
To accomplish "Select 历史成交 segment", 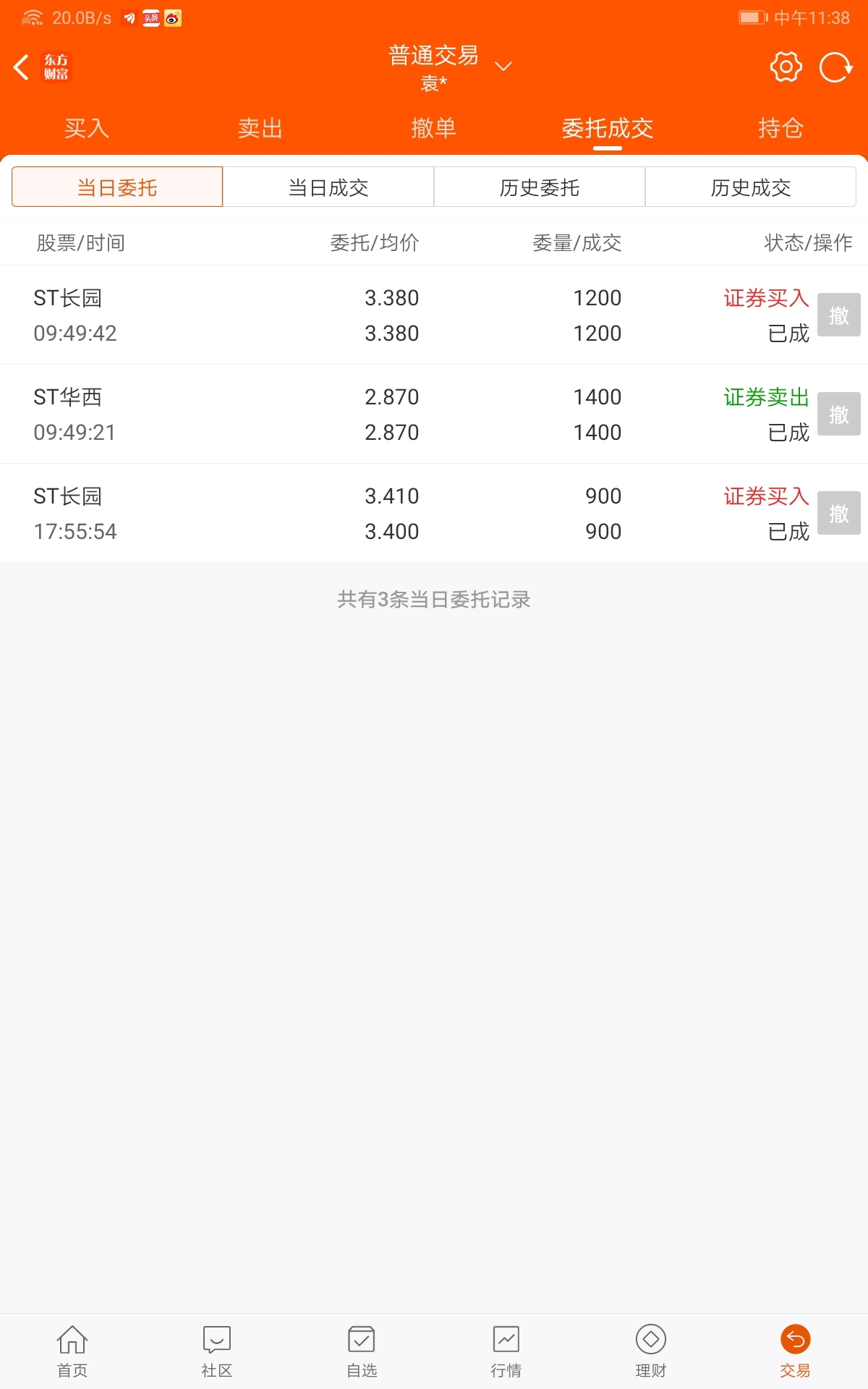I will (751, 187).
